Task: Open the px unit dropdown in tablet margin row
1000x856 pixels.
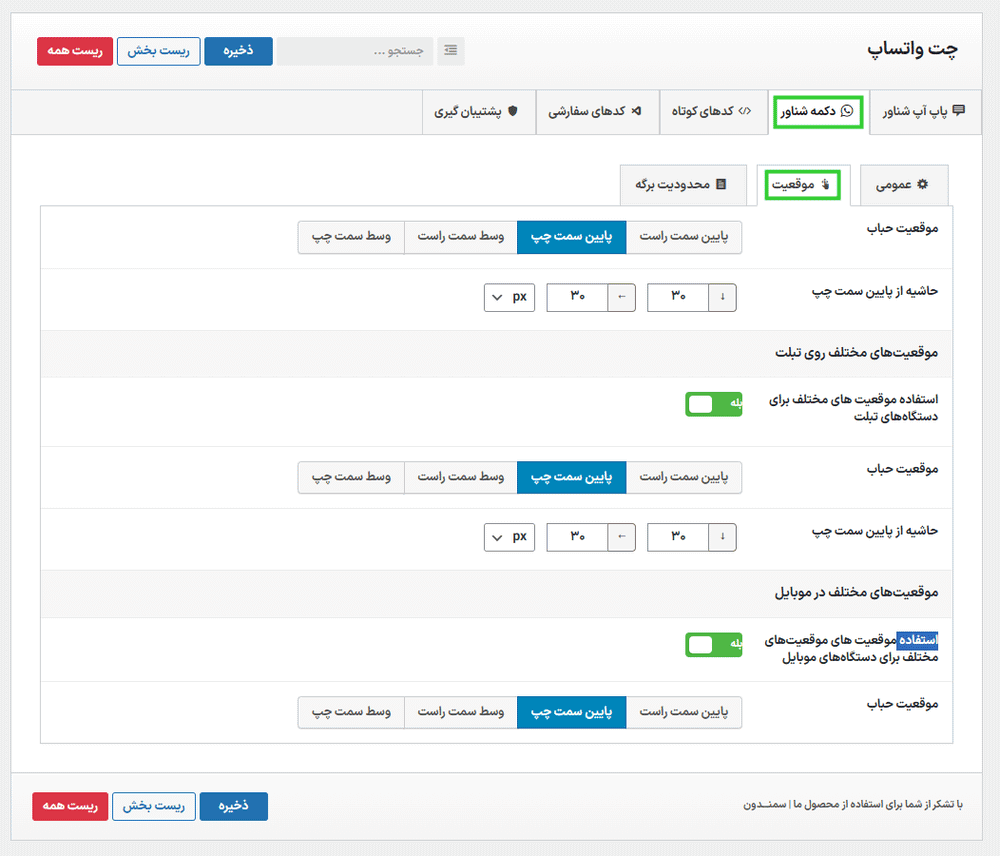Action: [x=510, y=537]
